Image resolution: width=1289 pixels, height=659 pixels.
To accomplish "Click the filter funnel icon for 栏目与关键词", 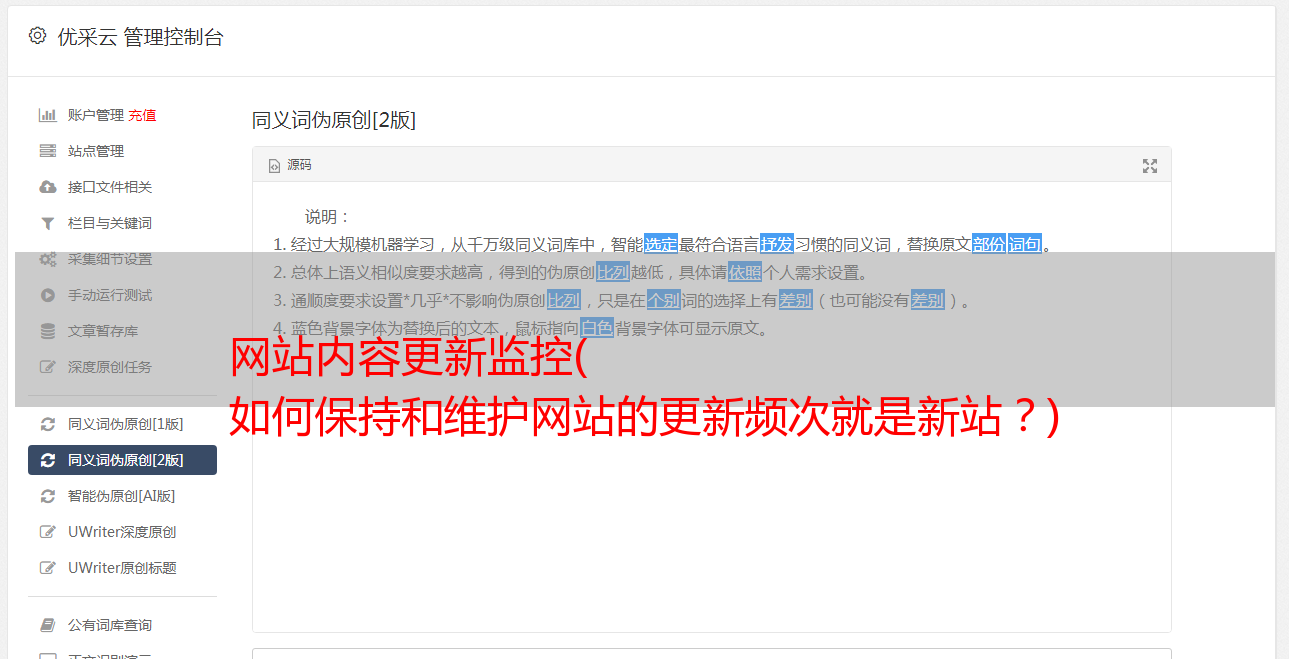I will [47, 223].
